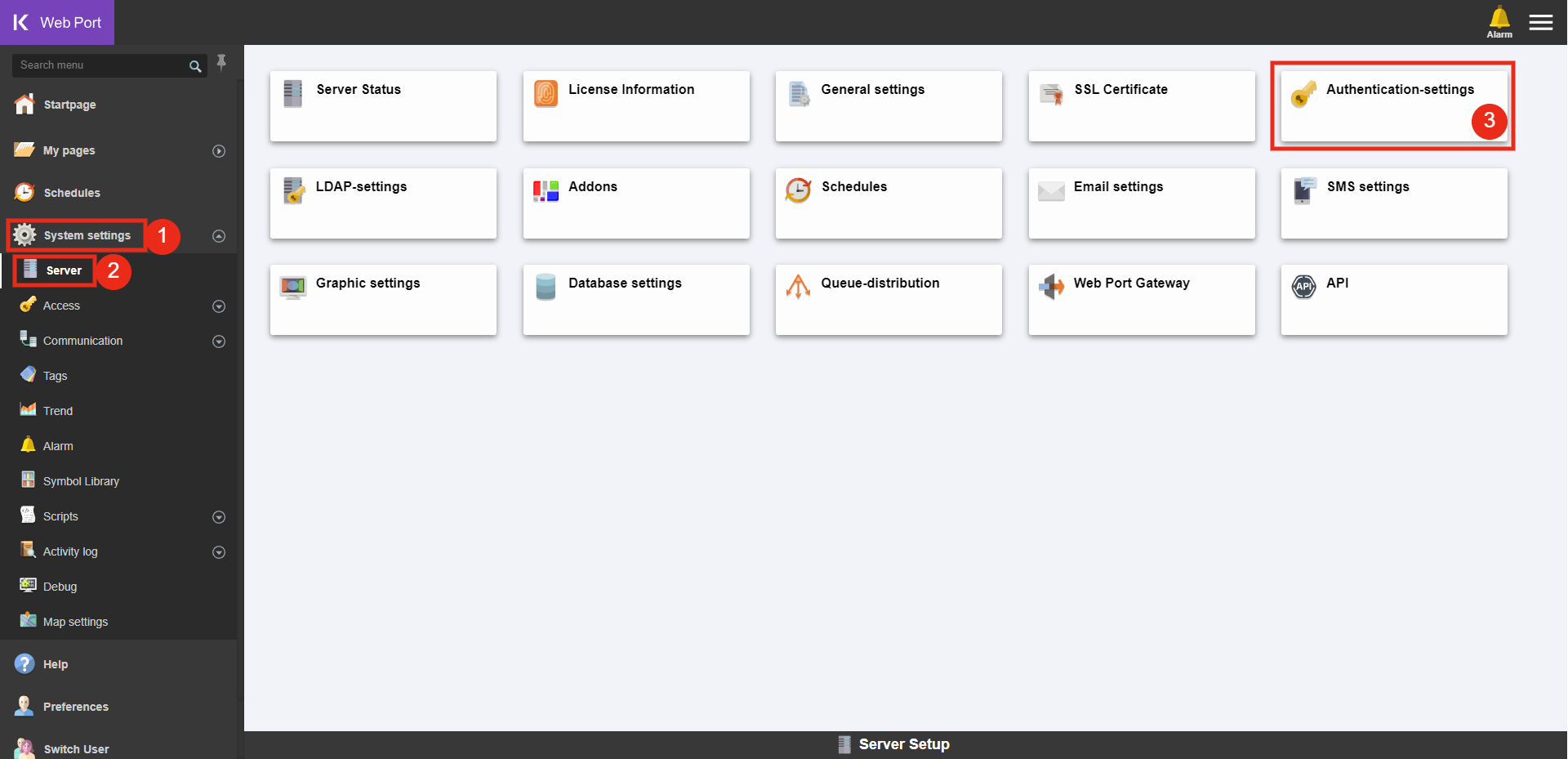Open the Trend menu entry
The image size is (1568, 759).
118,410
